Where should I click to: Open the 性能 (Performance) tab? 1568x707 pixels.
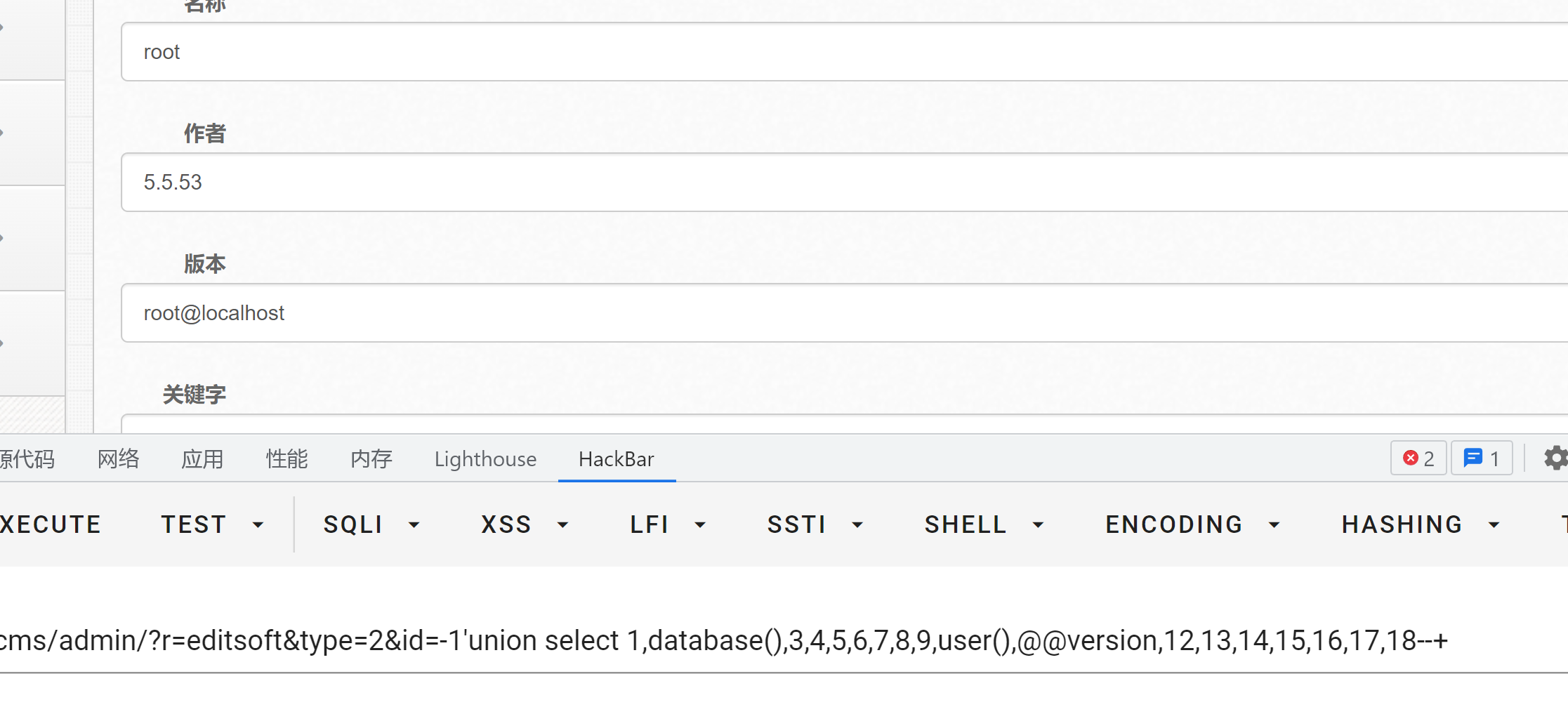pyautogui.click(x=287, y=459)
